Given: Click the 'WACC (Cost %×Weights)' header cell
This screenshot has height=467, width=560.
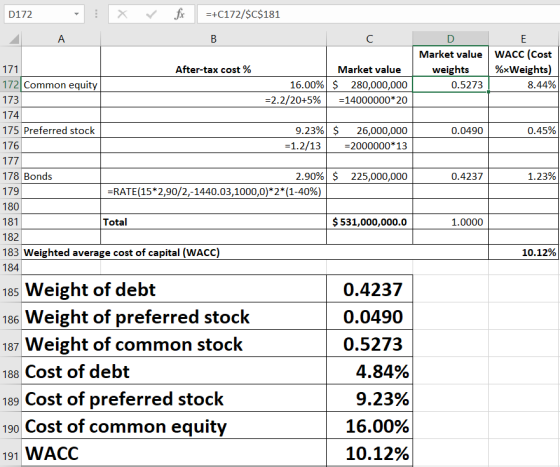Looking at the screenshot, I should (523, 61).
